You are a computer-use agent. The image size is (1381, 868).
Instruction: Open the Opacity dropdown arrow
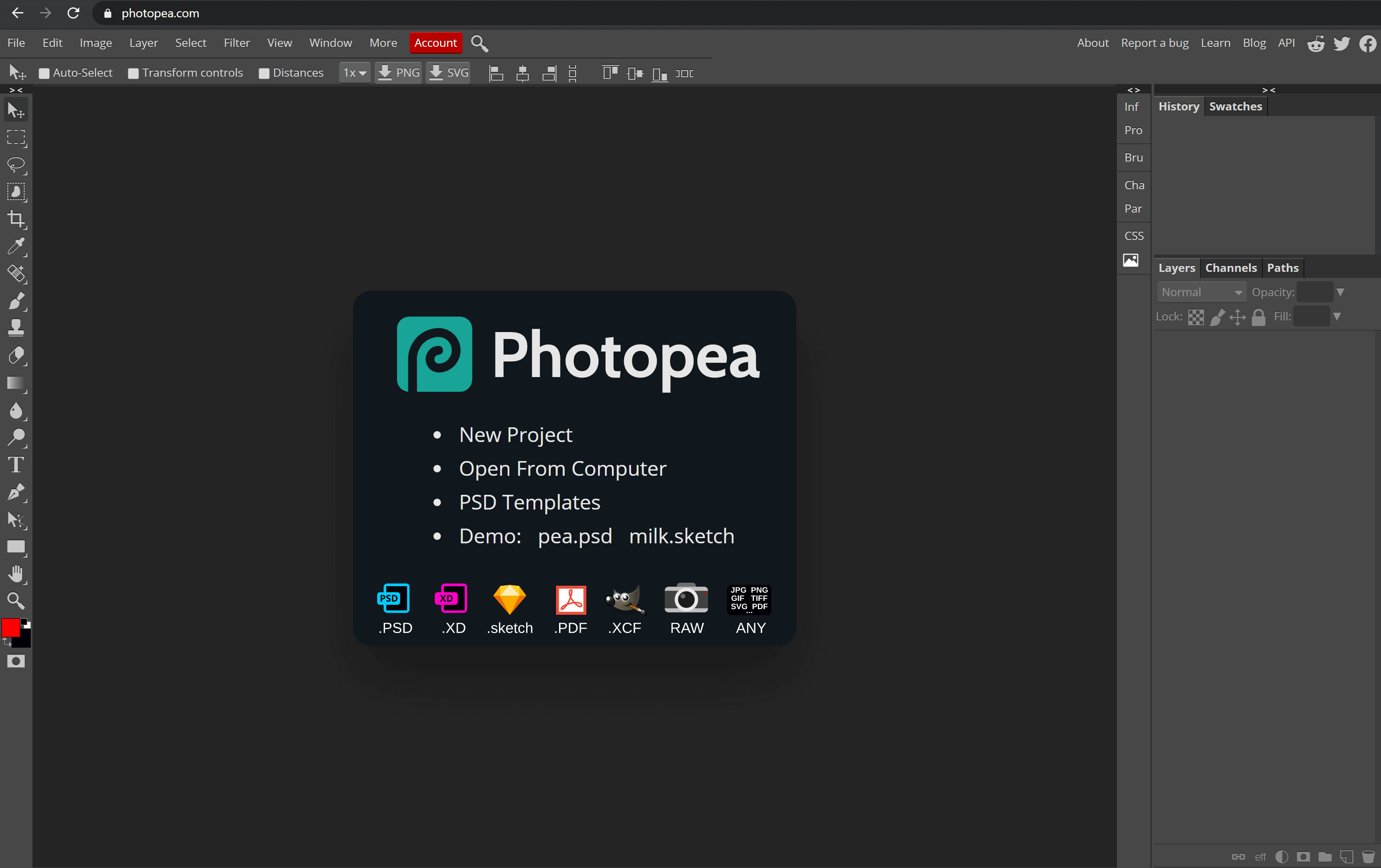1340,292
